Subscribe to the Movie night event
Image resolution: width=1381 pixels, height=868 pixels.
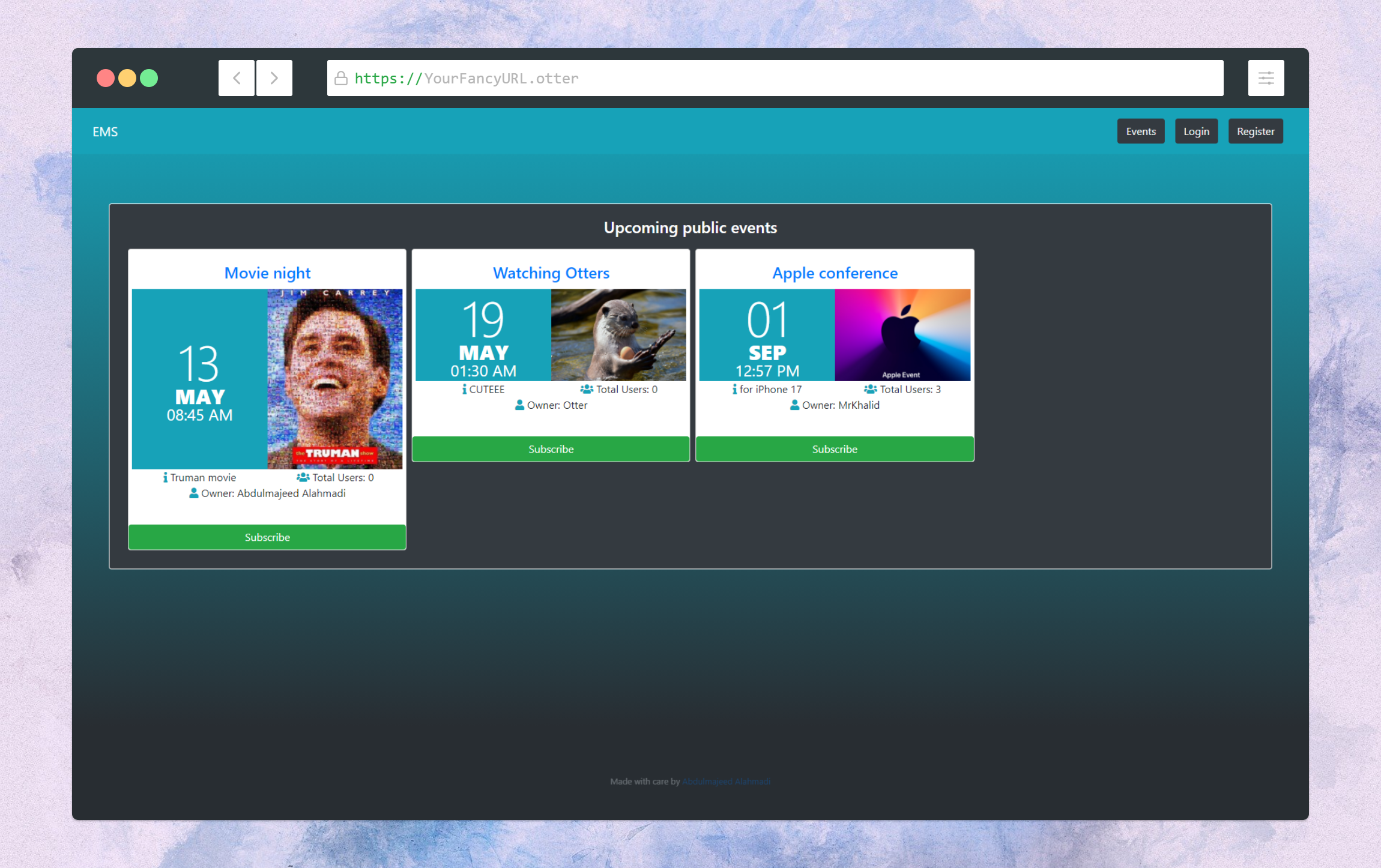[x=267, y=537]
